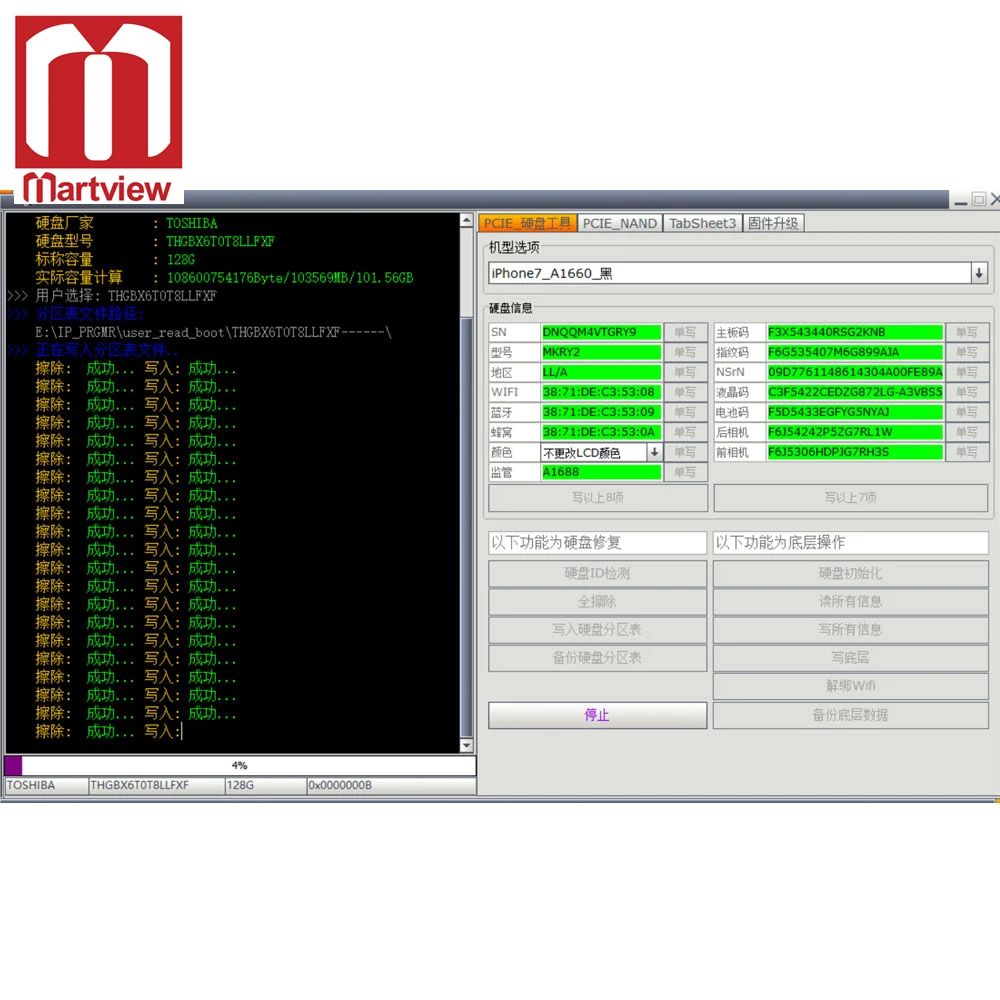Switch to the 固件升级 tab
This screenshot has width=1000, height=1000.
tap(773, 223)
